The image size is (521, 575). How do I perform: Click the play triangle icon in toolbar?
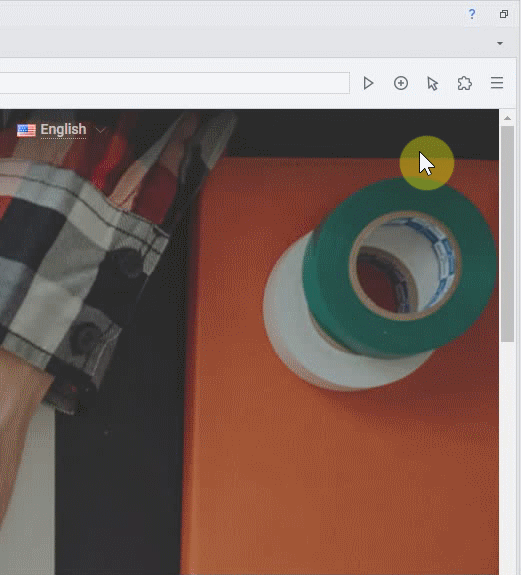tap(368, 83)
